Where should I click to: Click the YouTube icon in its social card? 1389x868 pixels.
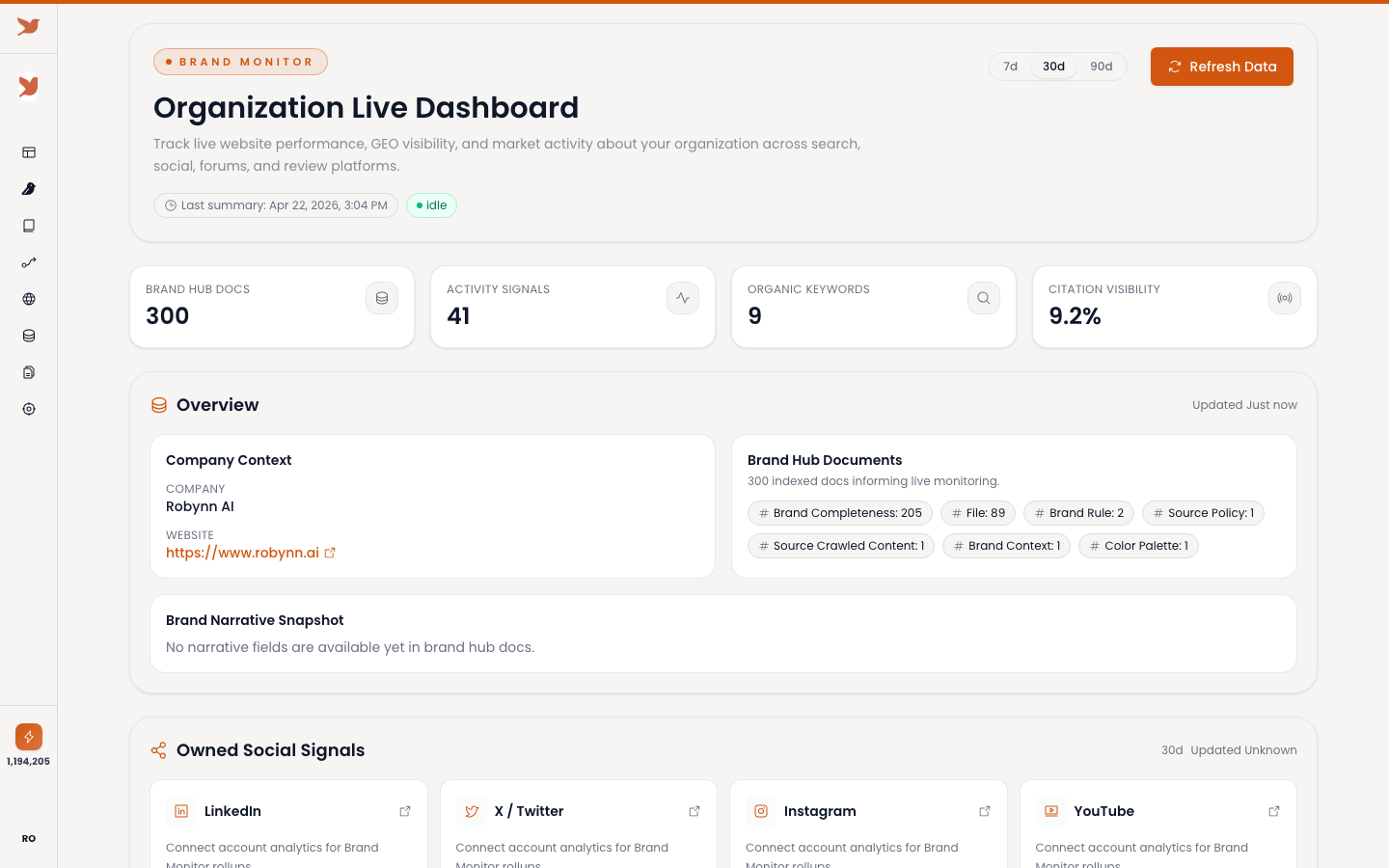tap(1050, 811)
